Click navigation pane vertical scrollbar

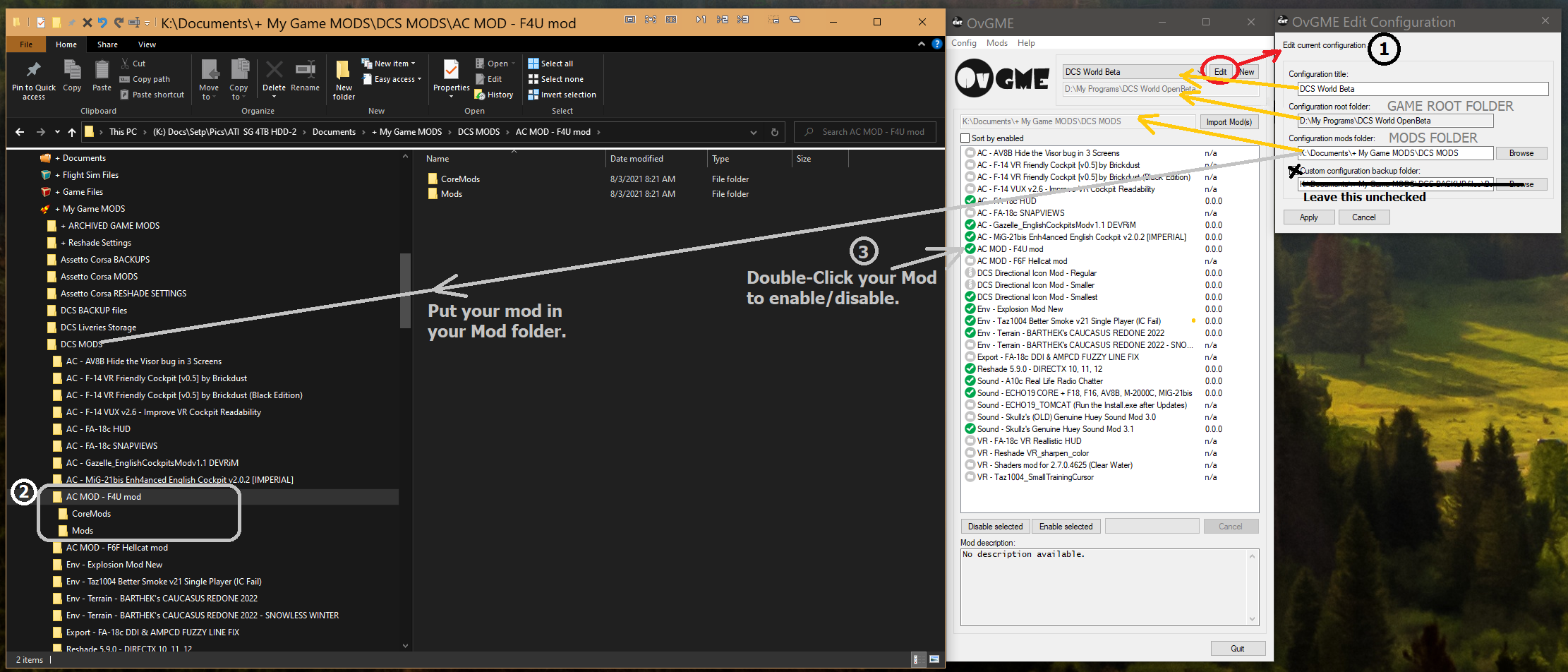pyautogui.click(x=405, y=291)
